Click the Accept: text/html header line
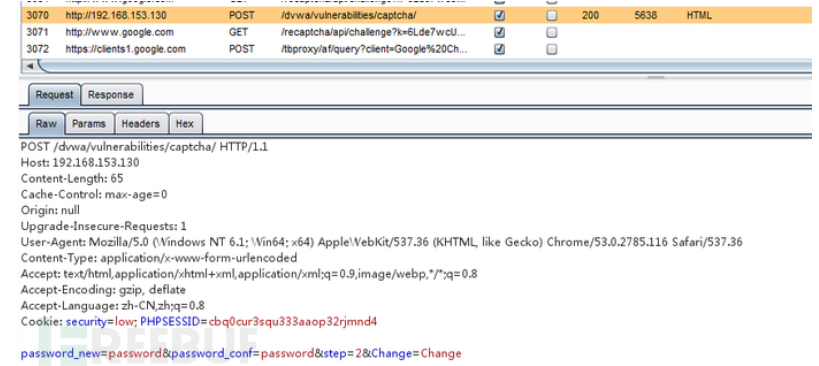This screenshot has height=366, width=819. coord(249,274)
